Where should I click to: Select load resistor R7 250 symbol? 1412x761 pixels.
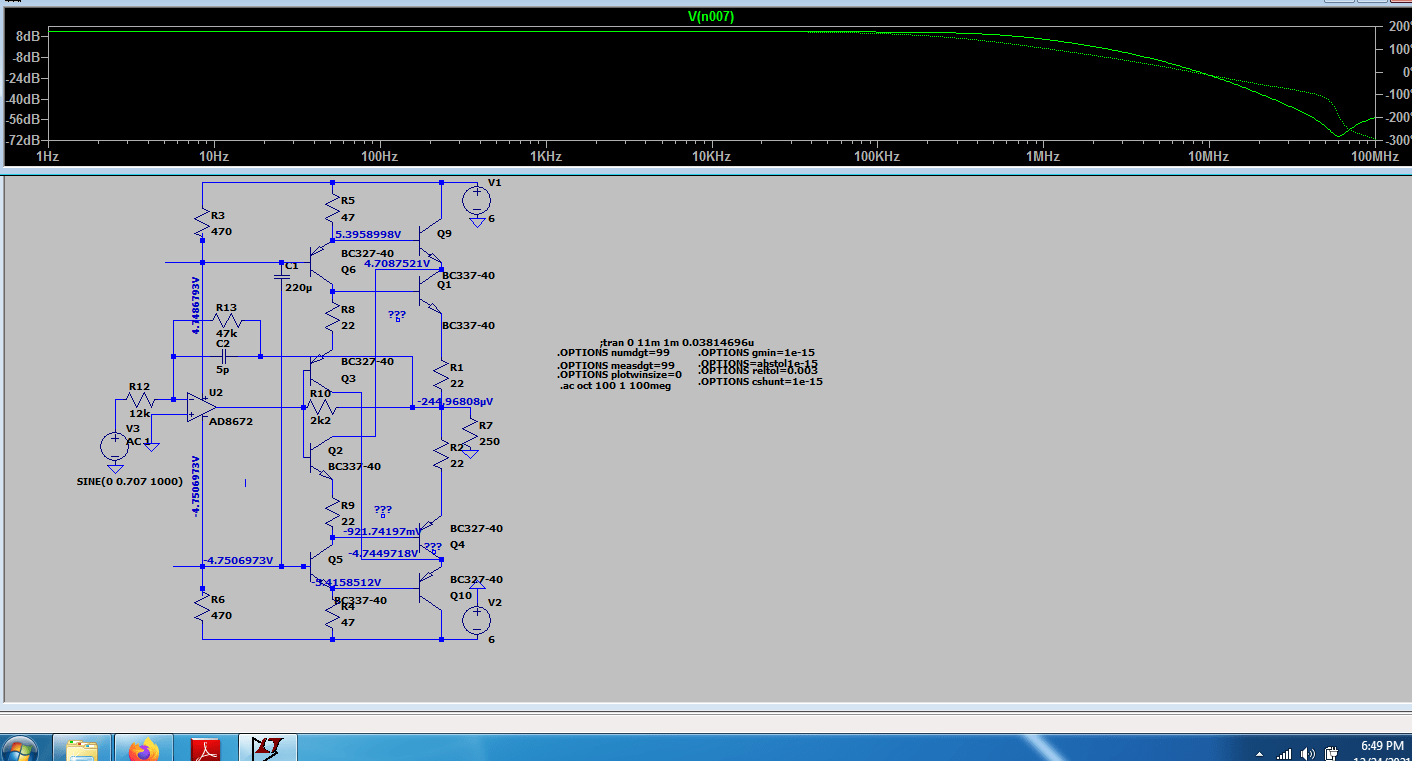470,433
